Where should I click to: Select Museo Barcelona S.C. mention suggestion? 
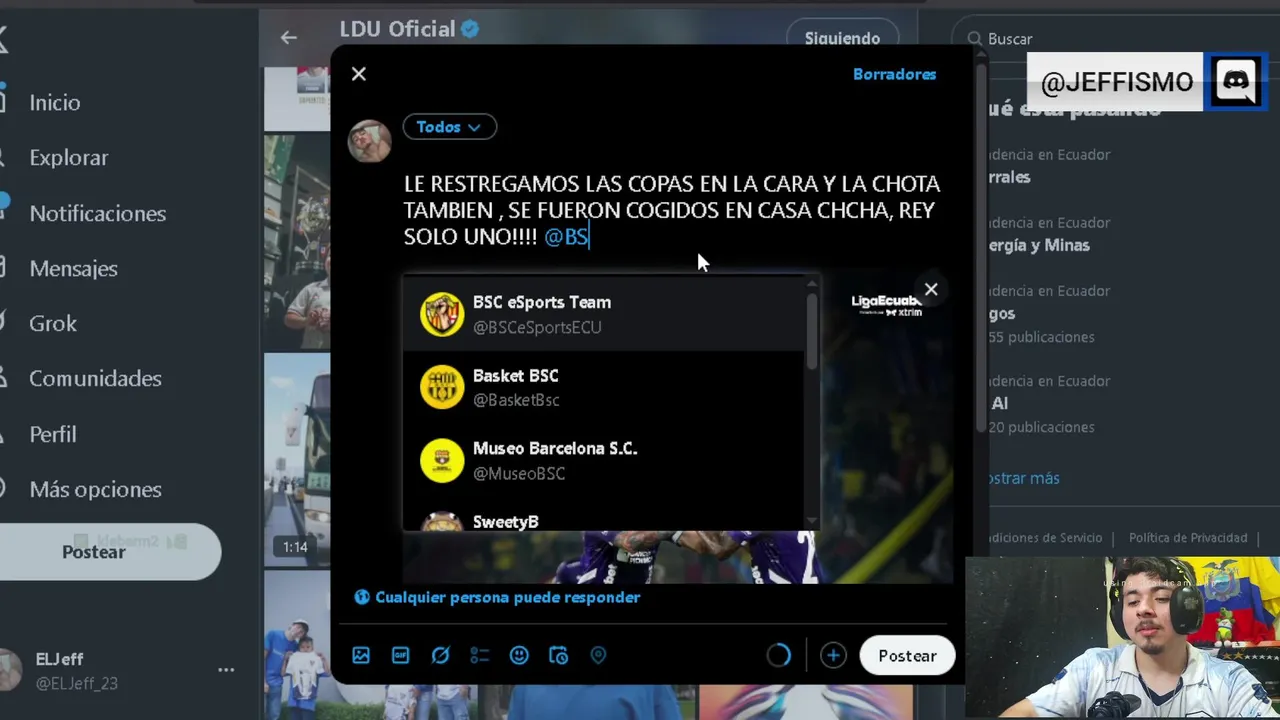[604, 460]
